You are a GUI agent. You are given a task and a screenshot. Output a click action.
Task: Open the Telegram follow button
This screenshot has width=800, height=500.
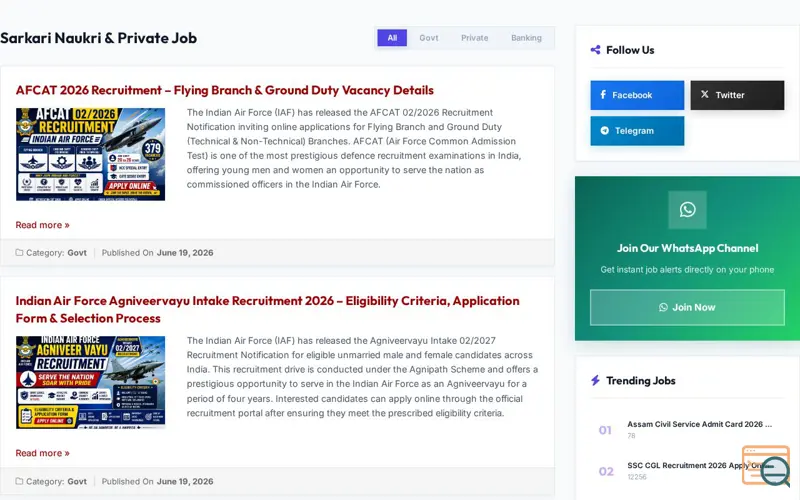tap(637, 131)
